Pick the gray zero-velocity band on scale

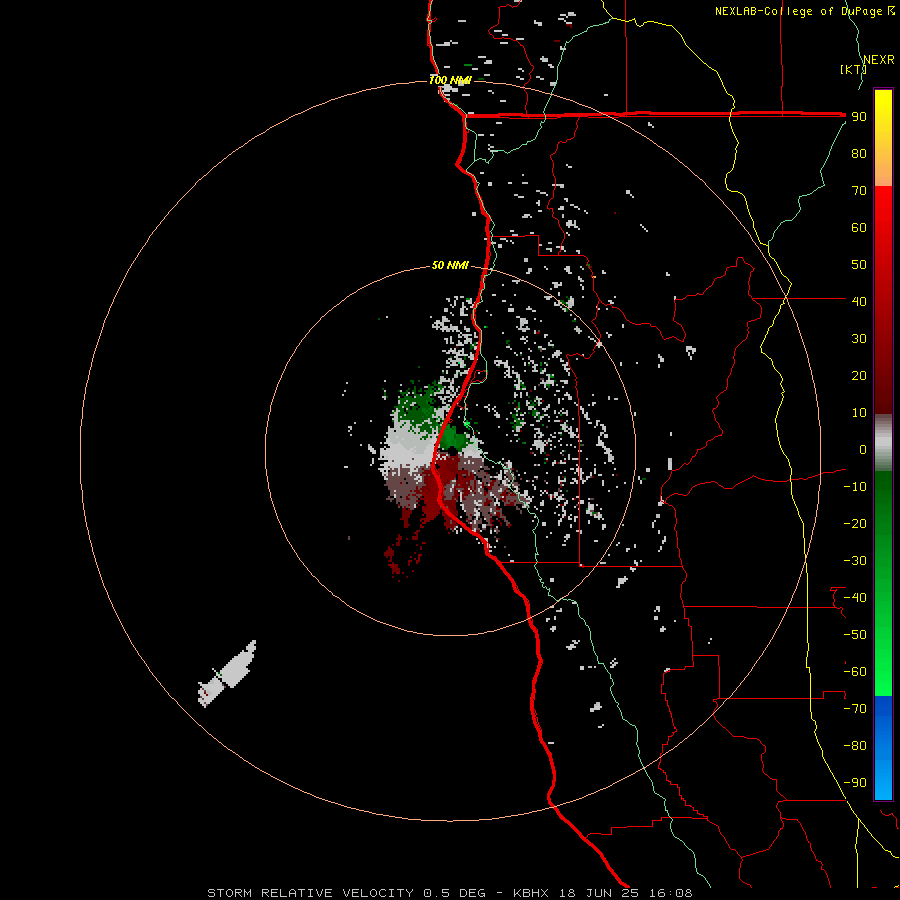coord(883,443)
